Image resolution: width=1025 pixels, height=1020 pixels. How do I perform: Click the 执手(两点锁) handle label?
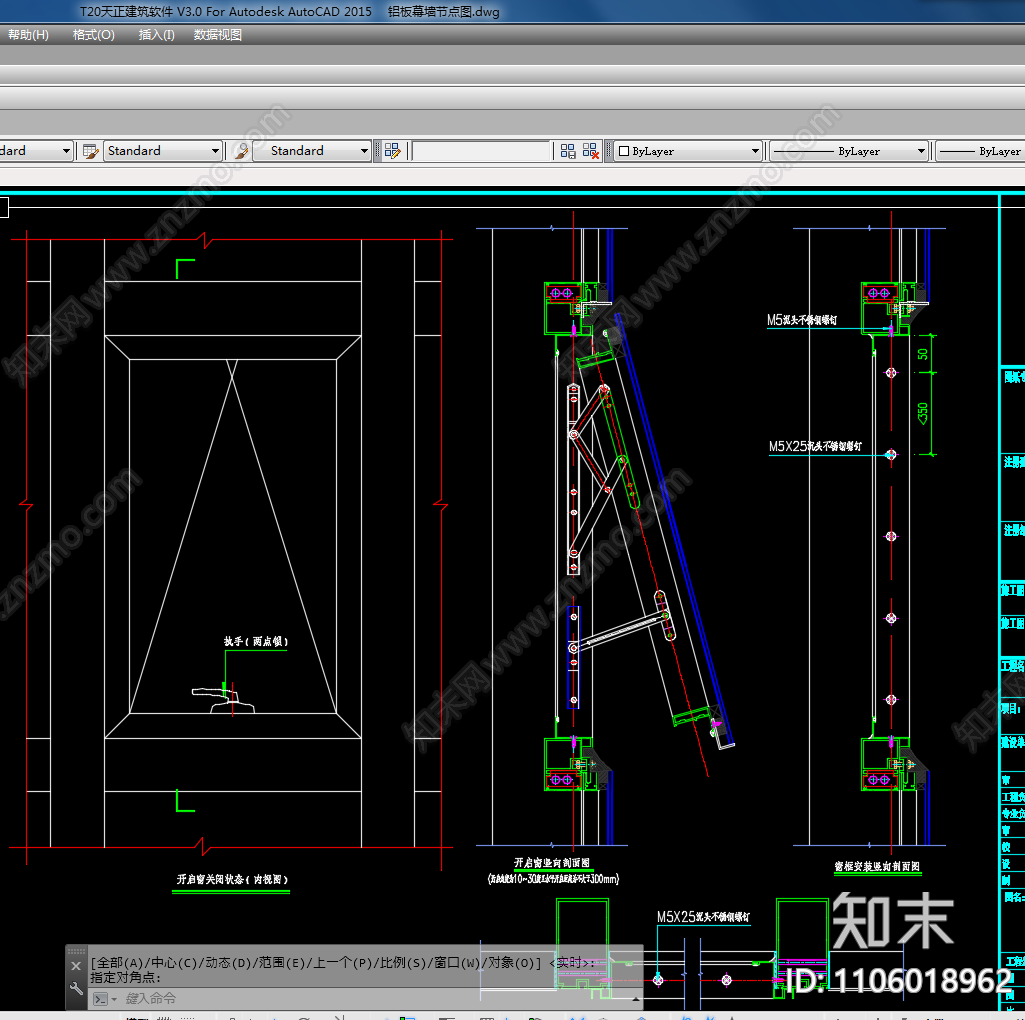(x=256, y=641)
